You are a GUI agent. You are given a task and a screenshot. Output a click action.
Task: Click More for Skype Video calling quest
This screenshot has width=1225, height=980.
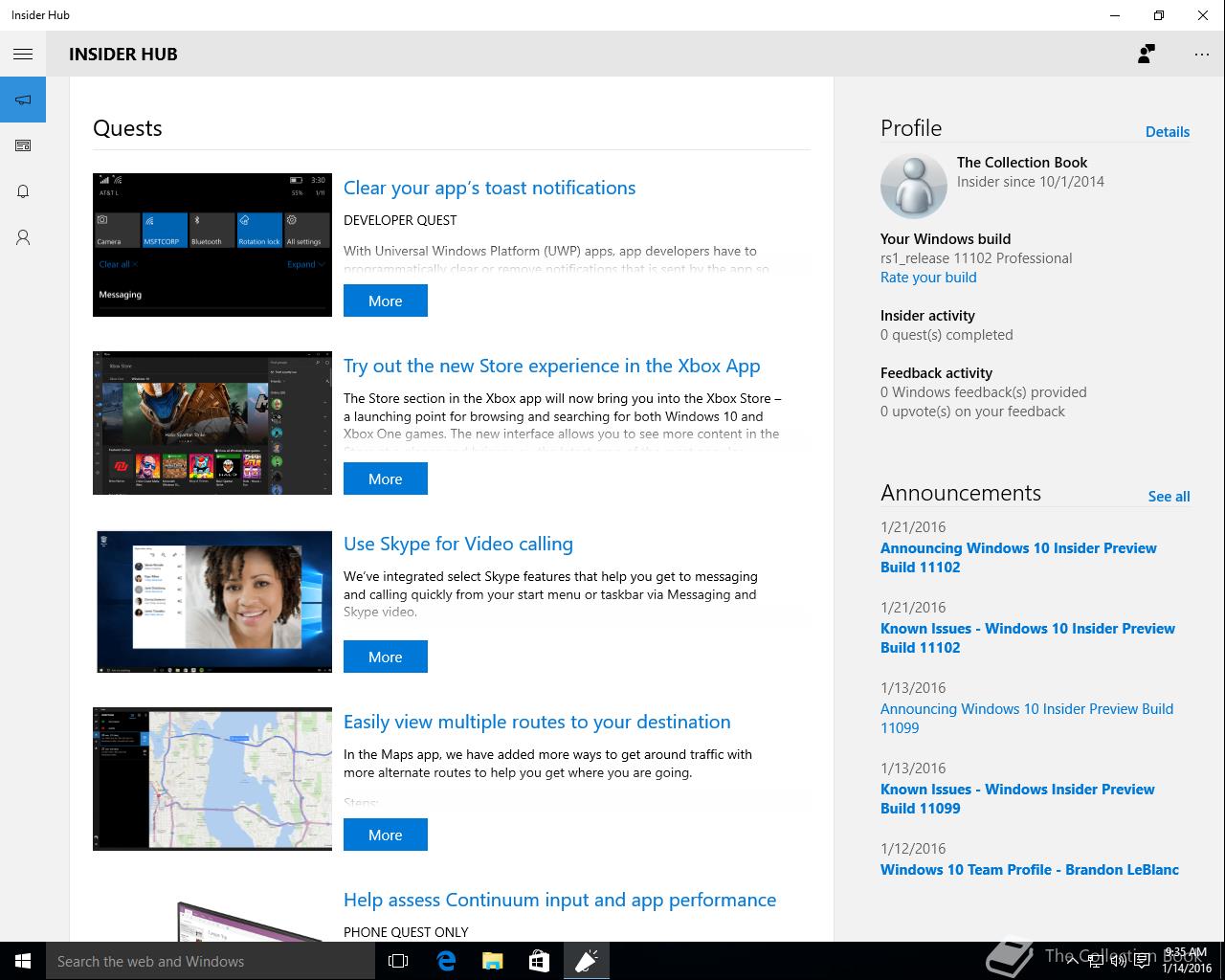[386, 657]
